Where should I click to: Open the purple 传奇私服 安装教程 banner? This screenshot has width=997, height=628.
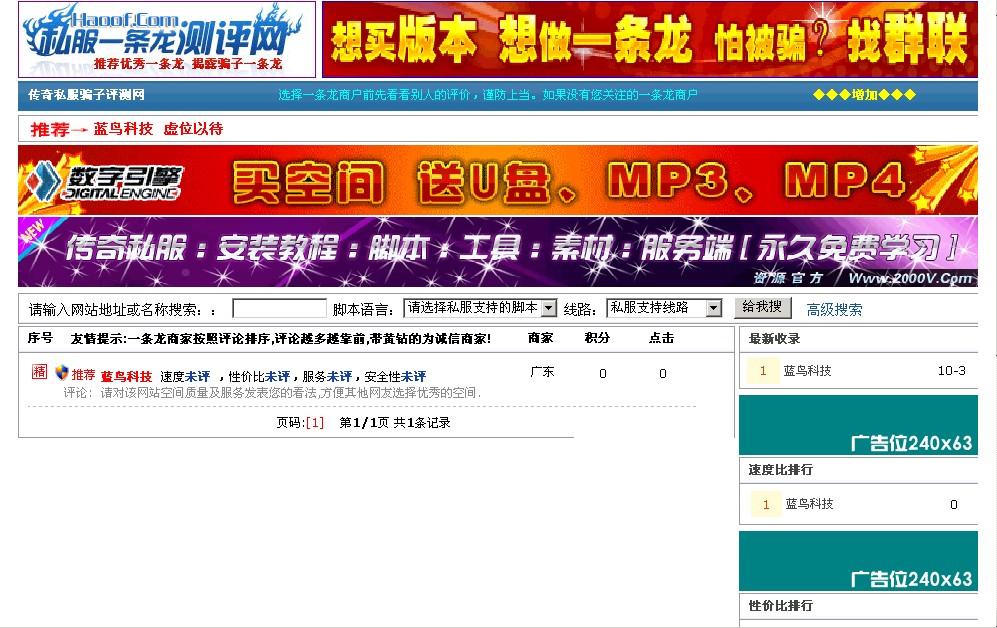[497, 251]
